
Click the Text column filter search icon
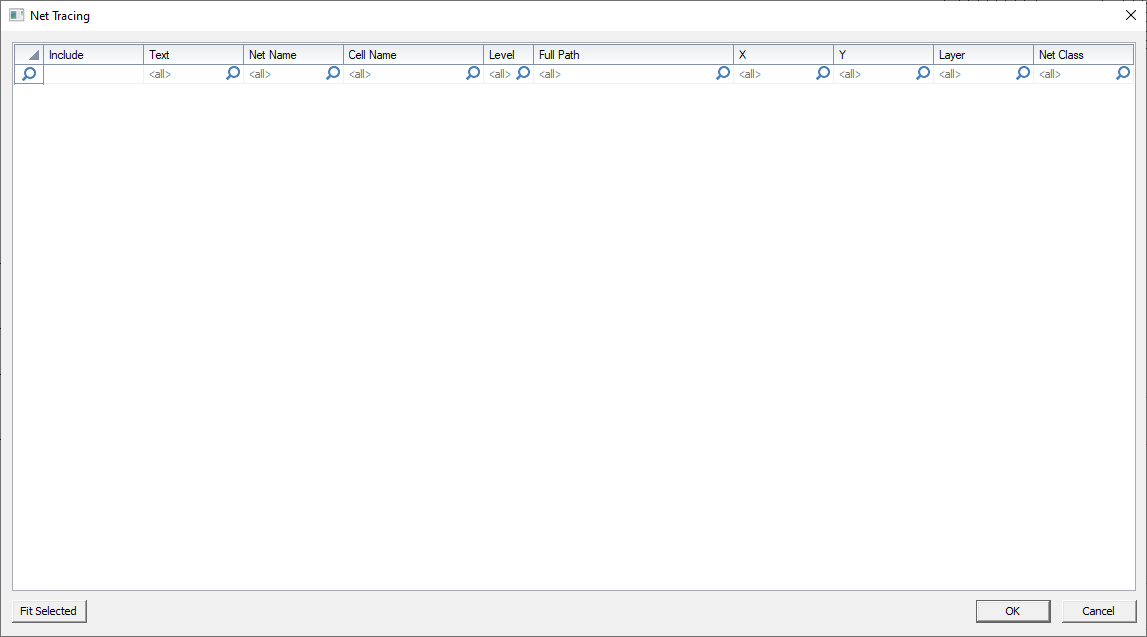pyautogui.click(x=233, y=73)
